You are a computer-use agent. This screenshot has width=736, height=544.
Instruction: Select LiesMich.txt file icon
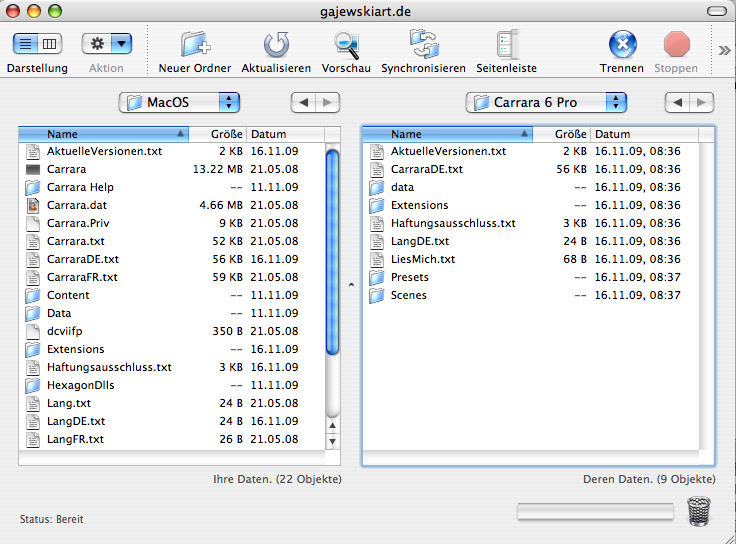tap(377, 260)
